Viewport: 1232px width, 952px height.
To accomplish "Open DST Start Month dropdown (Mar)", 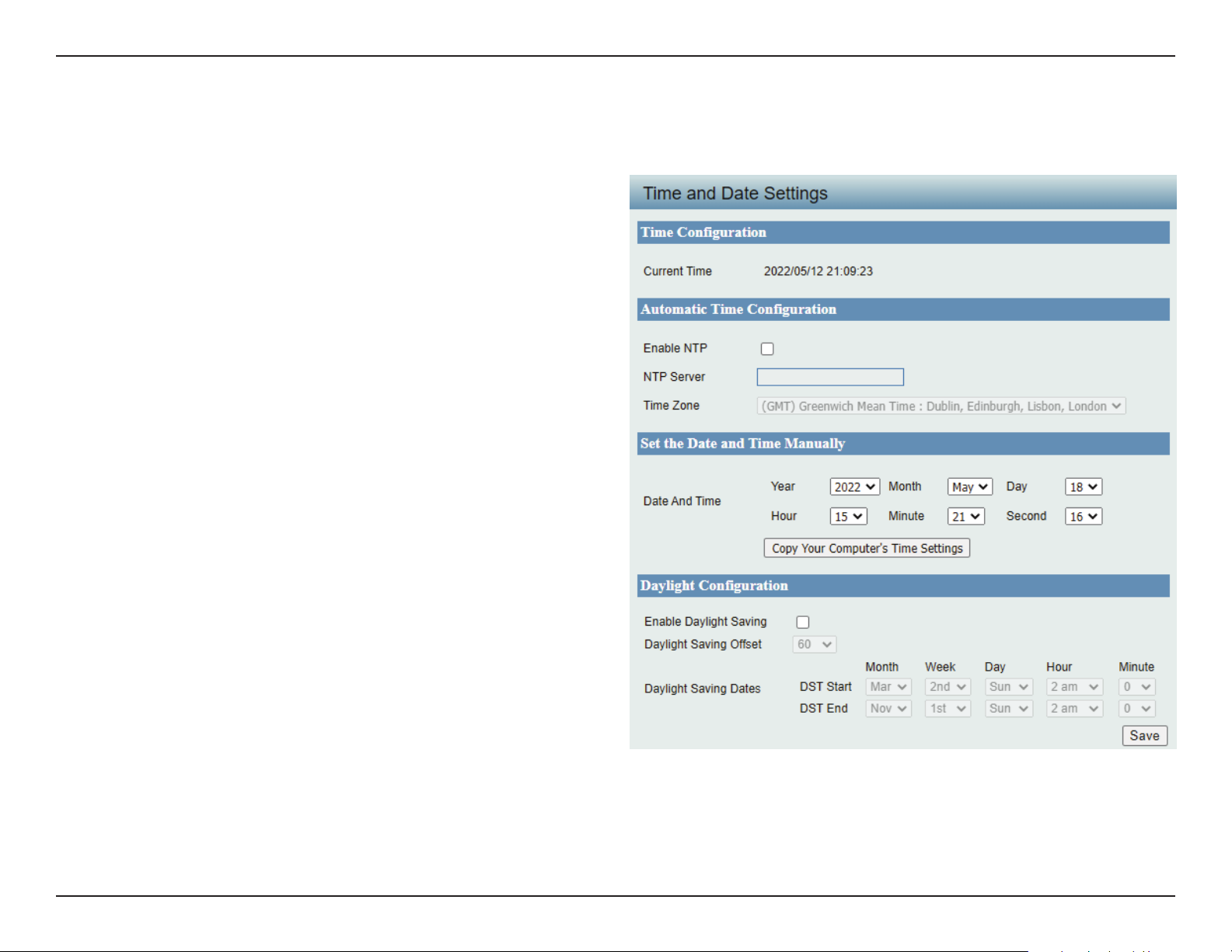I will [x=888, y=687].
